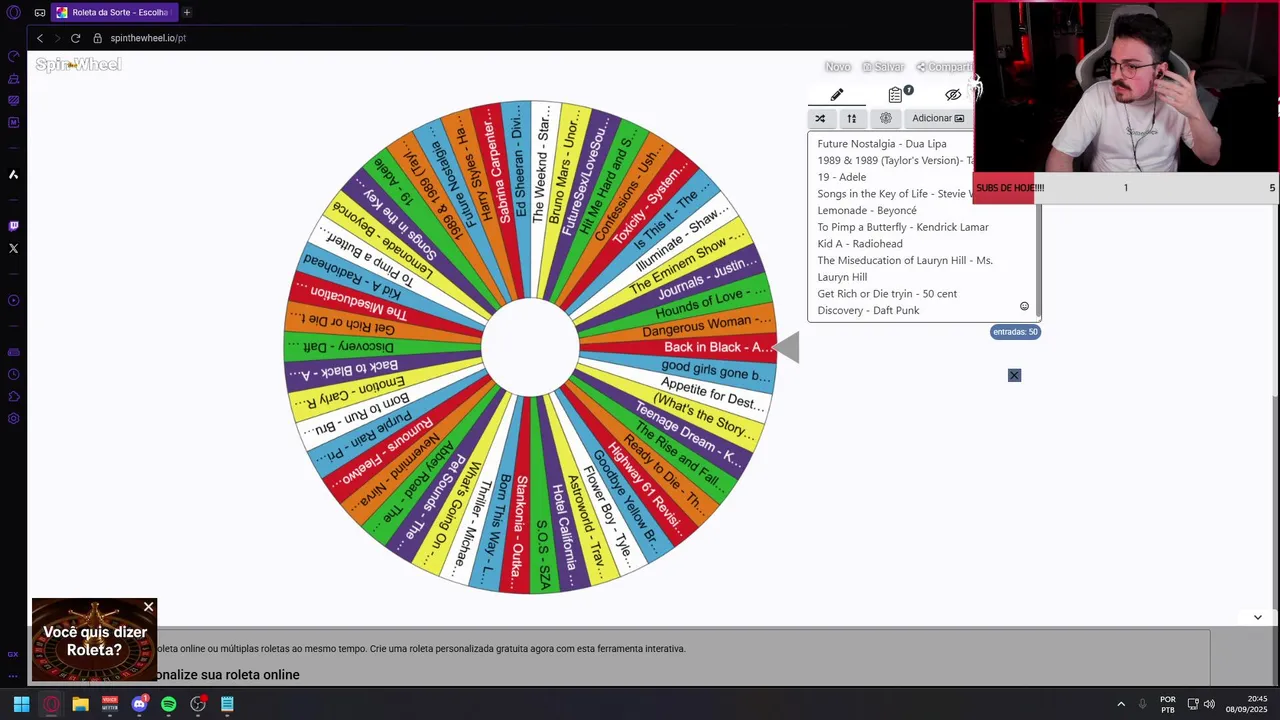1280x720 pixels.
Task: Open Extensions cube icon in sidebar
Action: tap(13, 396)
